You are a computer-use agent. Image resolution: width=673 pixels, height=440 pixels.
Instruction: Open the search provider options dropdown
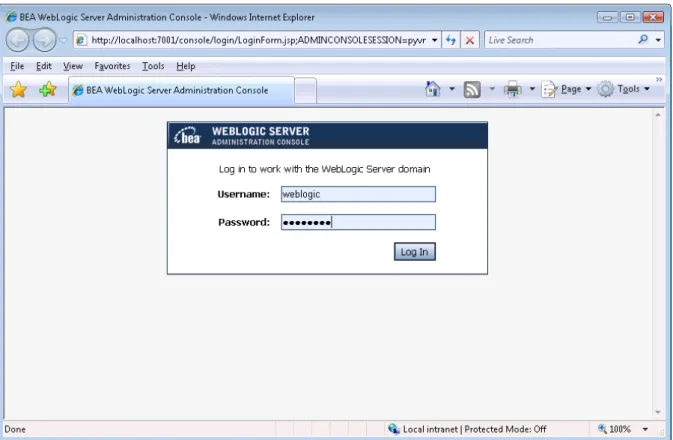[x=658, y=40]
